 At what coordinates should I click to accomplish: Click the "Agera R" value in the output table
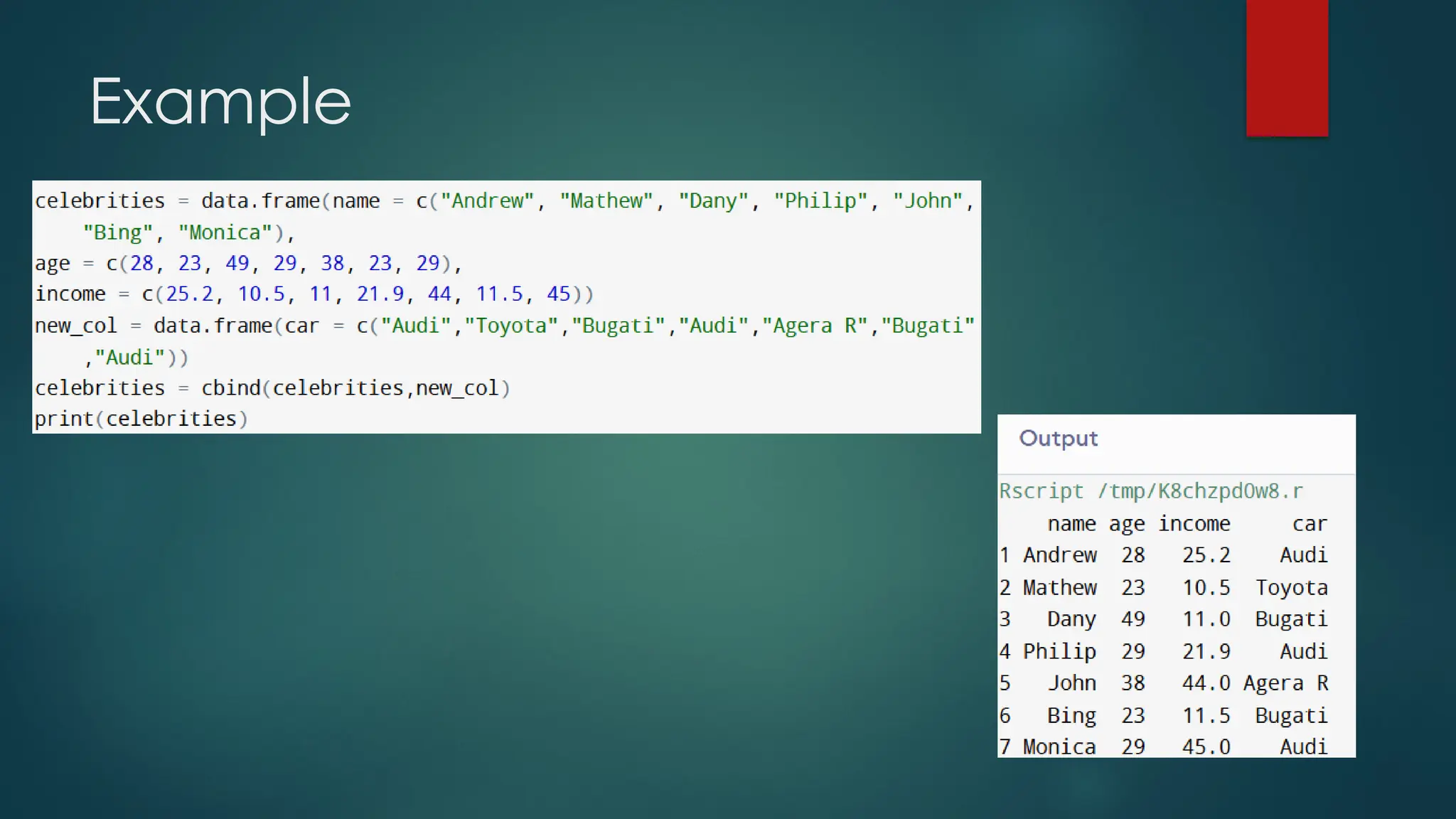tap(1285, 683)
